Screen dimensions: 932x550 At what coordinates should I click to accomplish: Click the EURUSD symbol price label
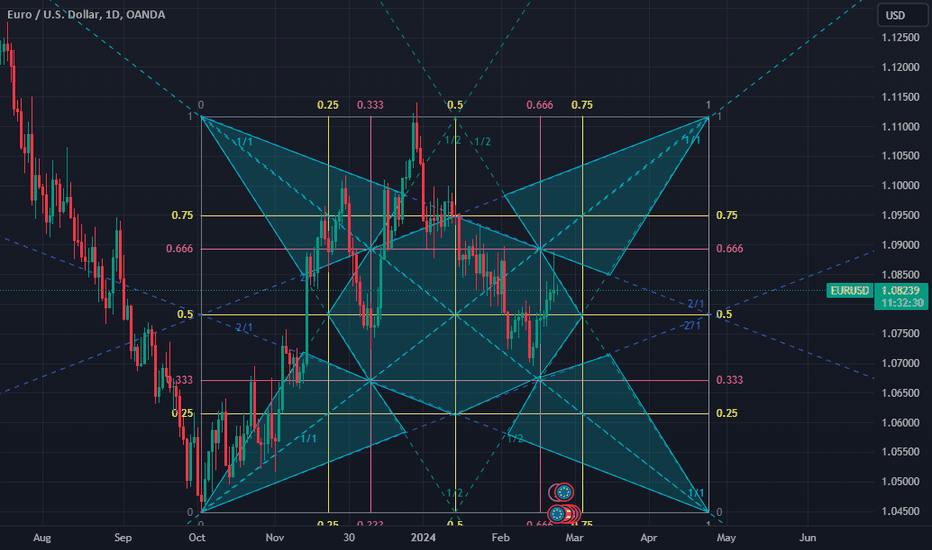click(849, 291)
